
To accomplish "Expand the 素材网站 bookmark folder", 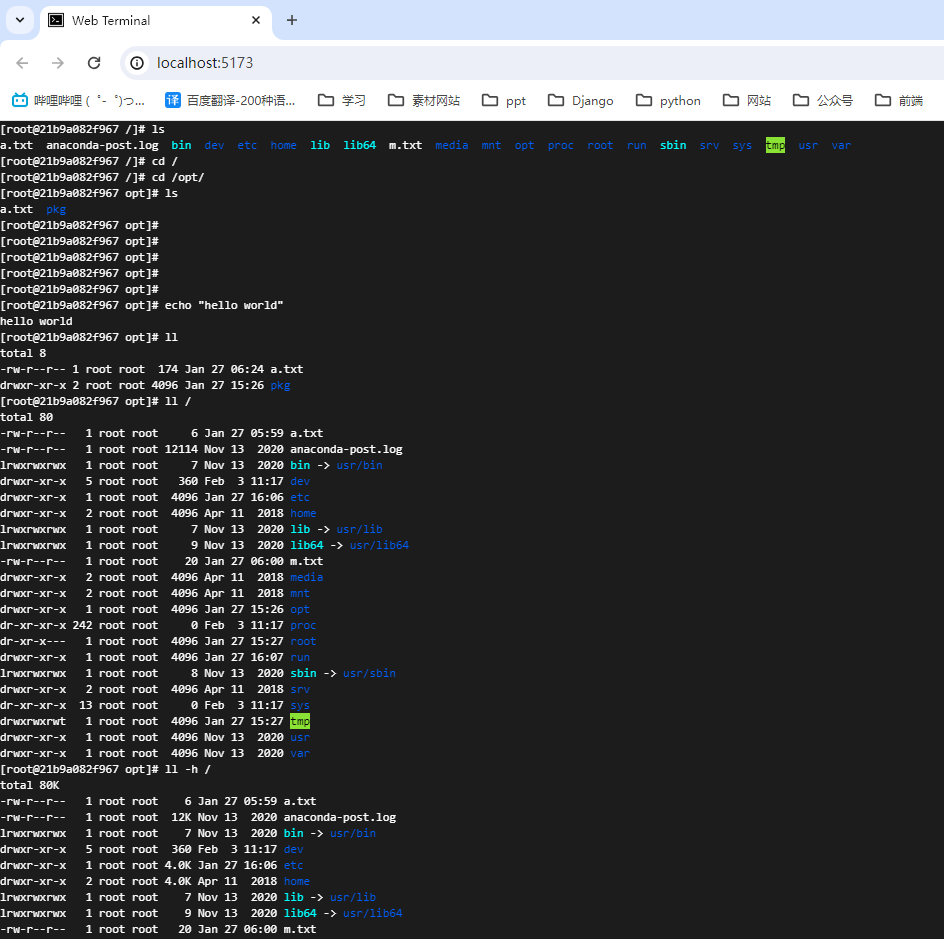I will click(424, 100).
